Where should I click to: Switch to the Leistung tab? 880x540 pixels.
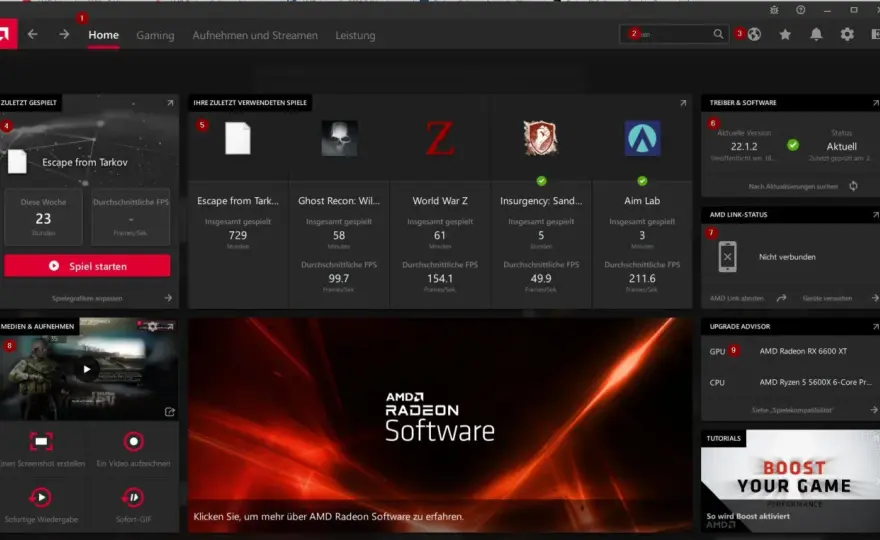[355, 35]
